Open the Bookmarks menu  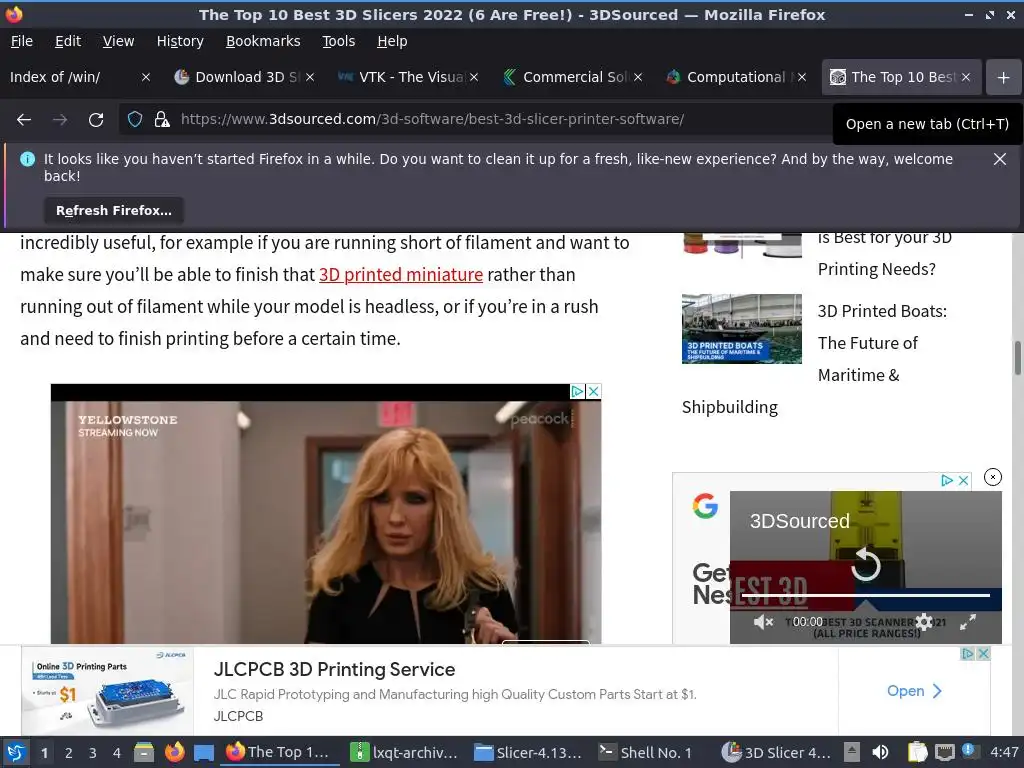(x=263, y=41)
